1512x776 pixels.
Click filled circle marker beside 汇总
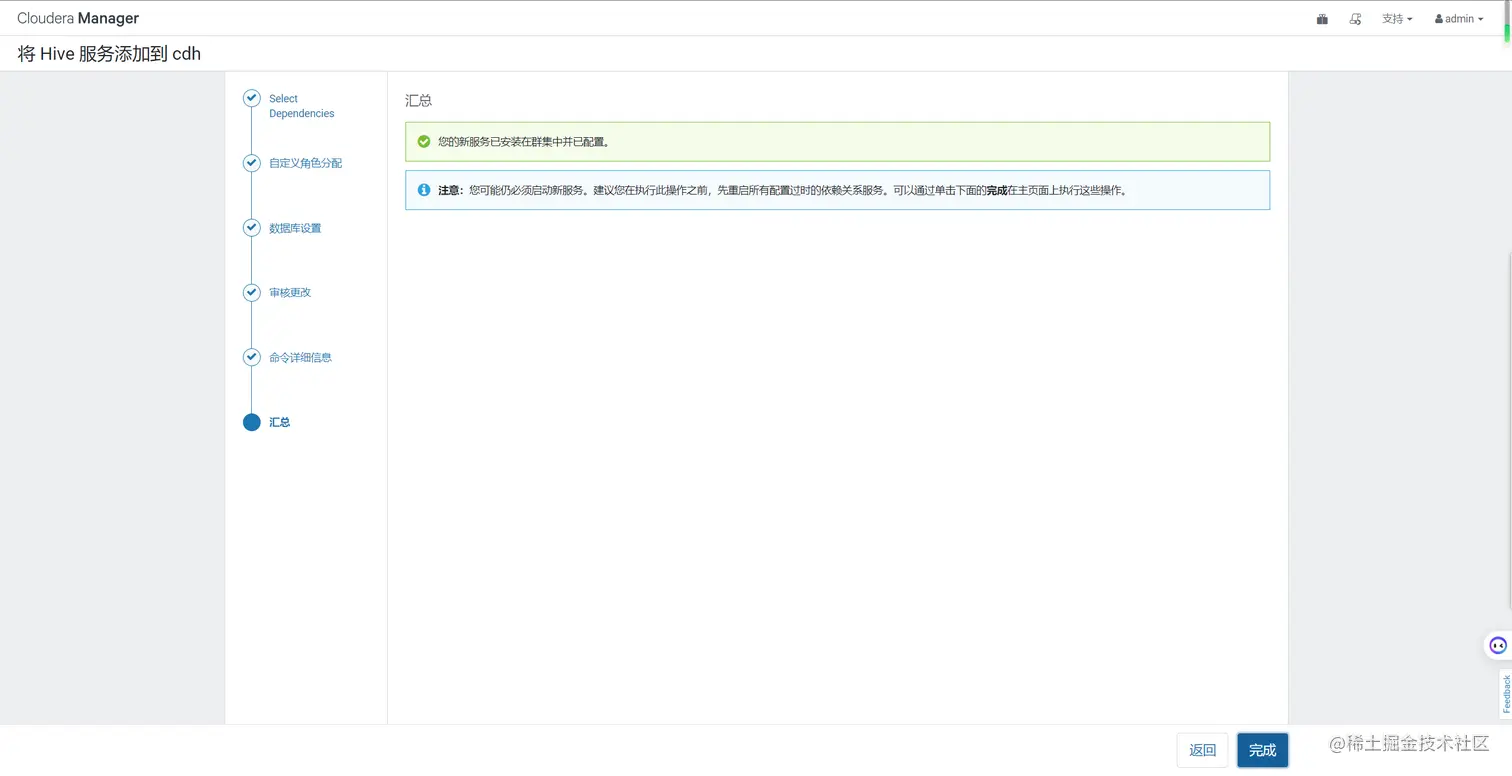pyautogui.click(x=252, y=422)
